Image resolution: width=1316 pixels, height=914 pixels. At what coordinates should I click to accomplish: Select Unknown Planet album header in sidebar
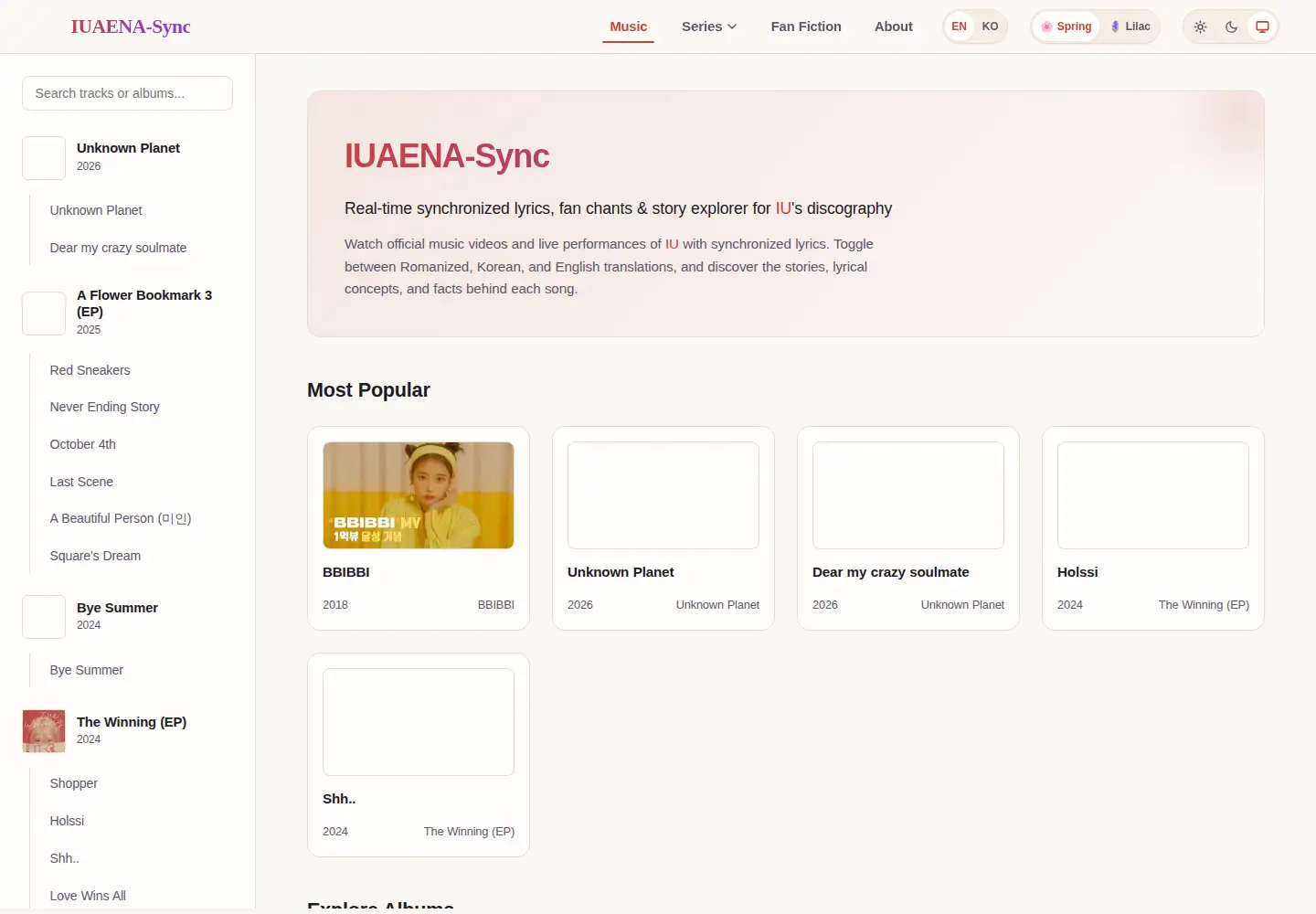coord(127,157)
